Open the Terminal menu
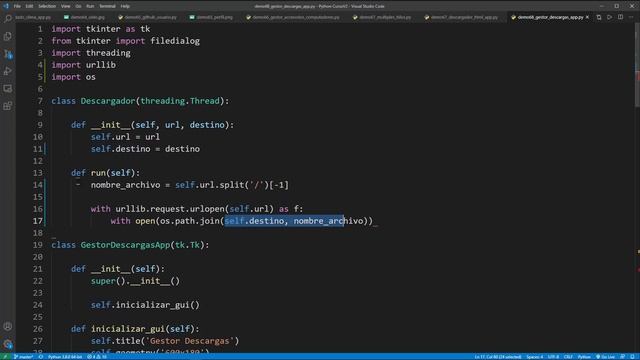This screenshot has height=360, width=640. pyautogui.click(x=107, y=6)
